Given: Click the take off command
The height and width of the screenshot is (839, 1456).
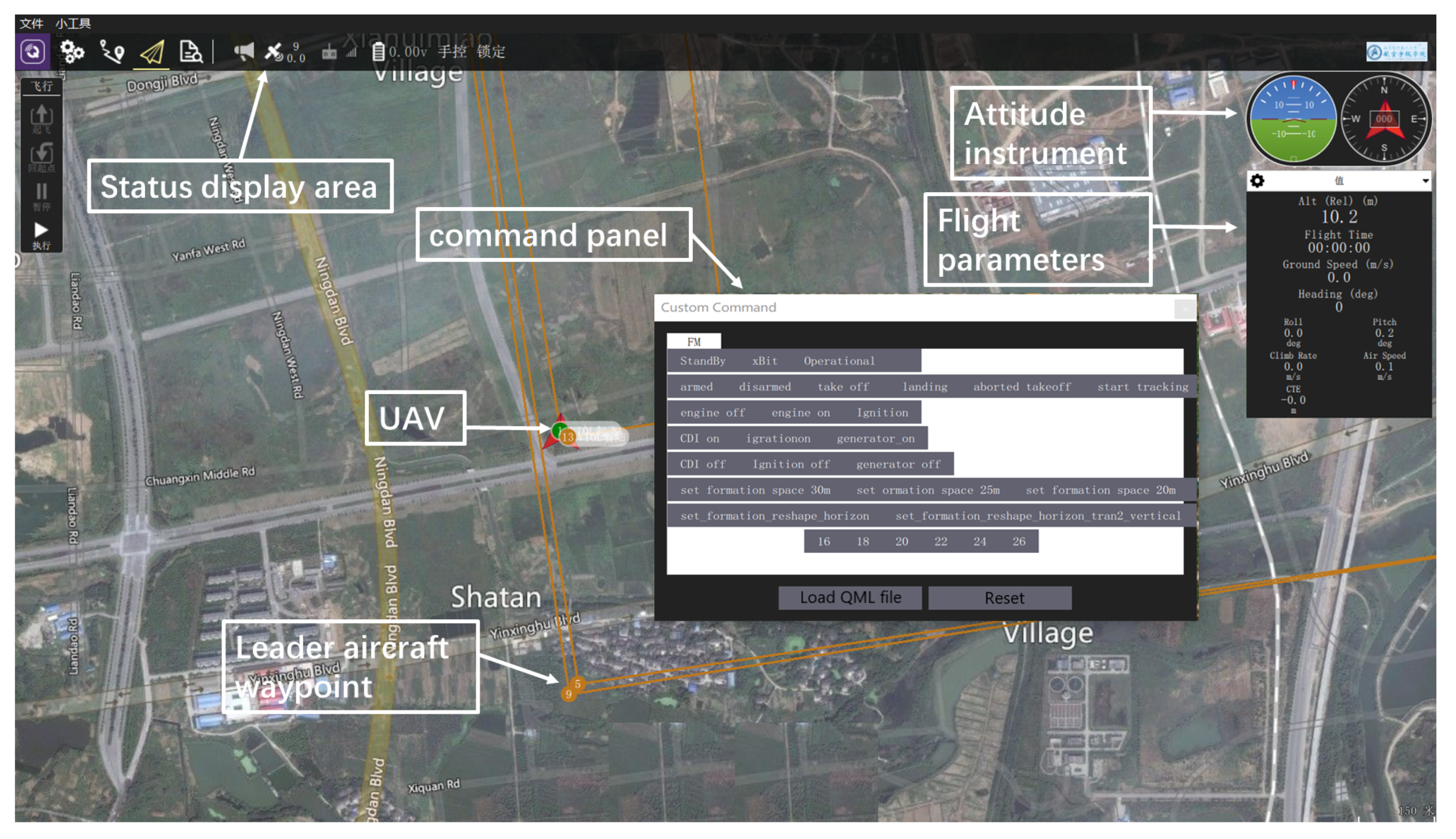Looking at the screenshot, I should tap(843, 387).
